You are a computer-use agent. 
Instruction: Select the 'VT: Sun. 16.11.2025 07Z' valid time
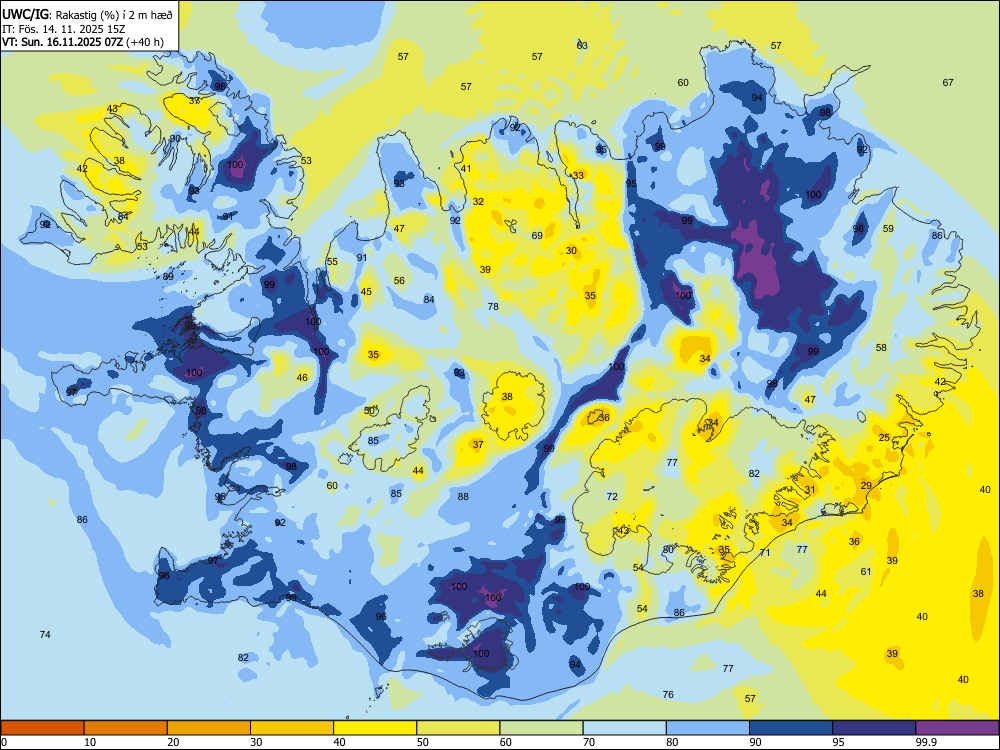(x=62, y=42)
